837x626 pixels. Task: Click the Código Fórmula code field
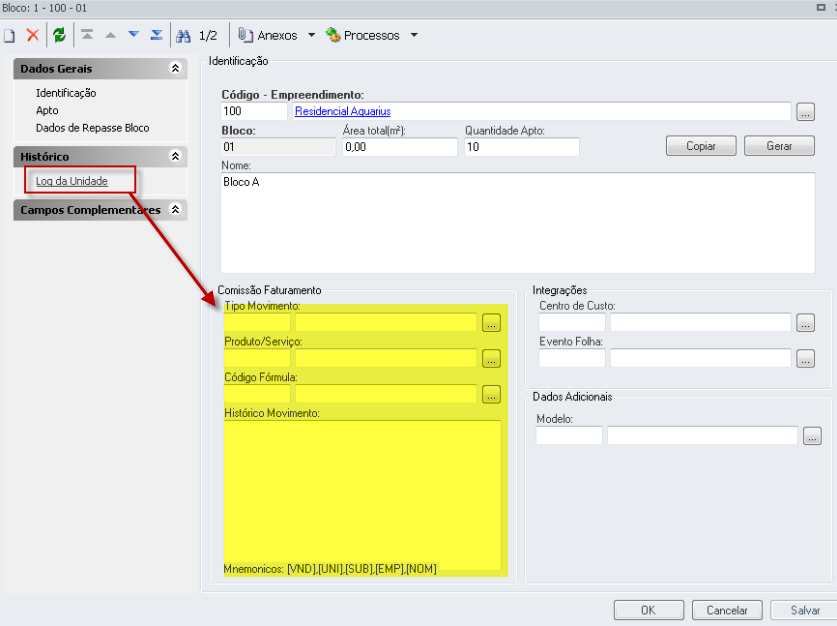pyautogui.click(x=257, y=394)
